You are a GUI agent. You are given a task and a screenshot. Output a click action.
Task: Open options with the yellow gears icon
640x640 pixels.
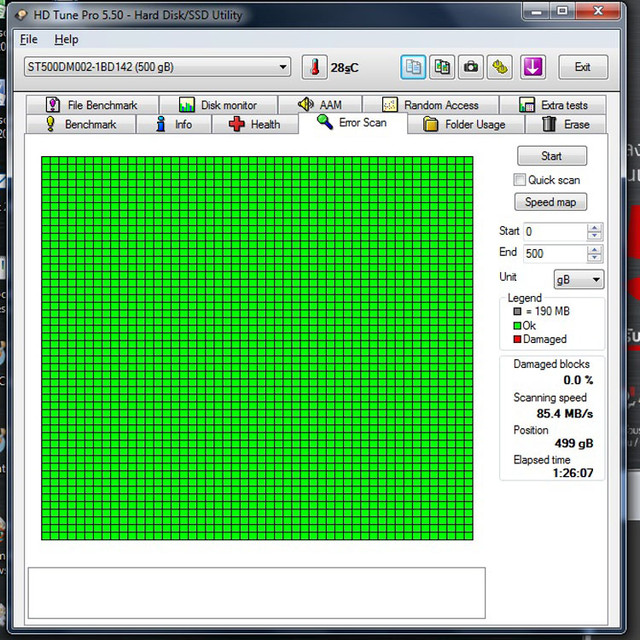coord(500,67)
